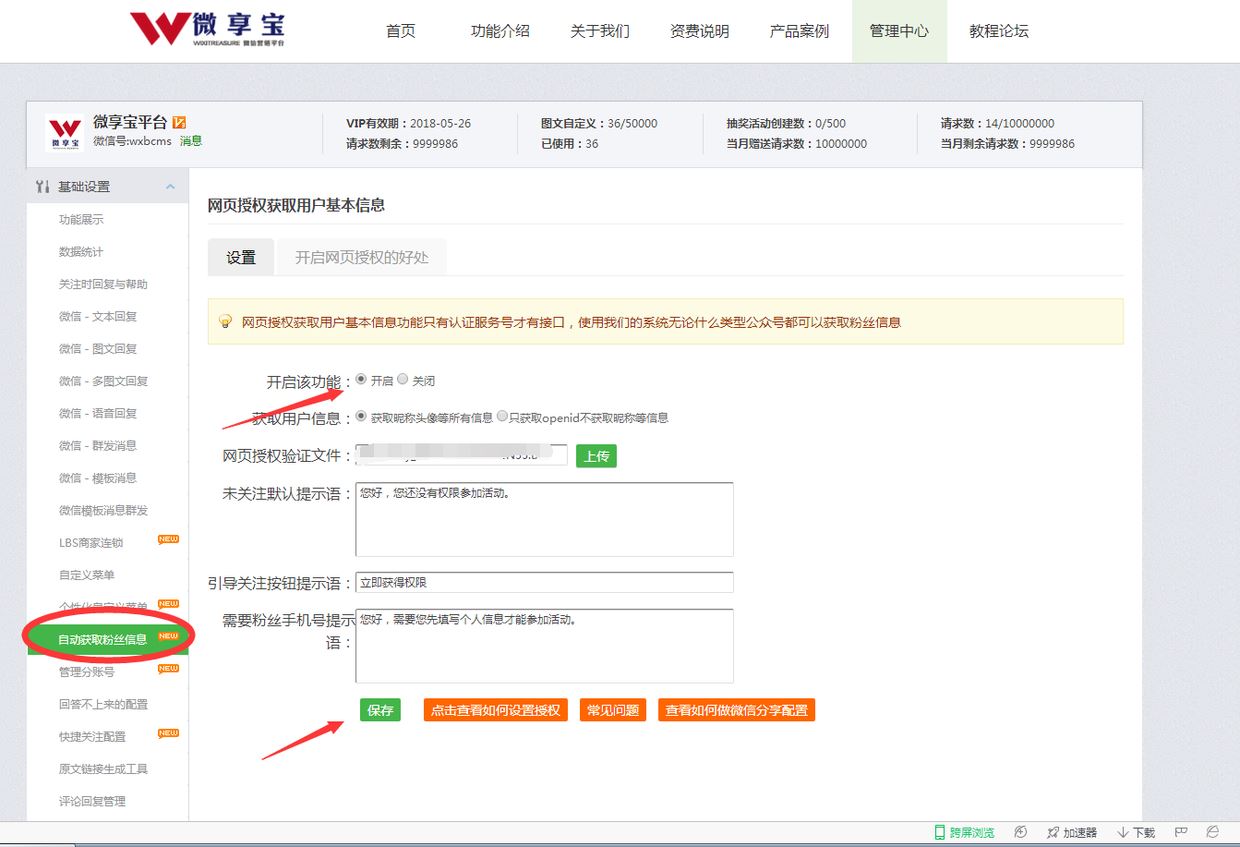Open 功能介绍 in top navigation
Screen dimensions: 1240x847
pyautogui.click(x=500, y=31)
